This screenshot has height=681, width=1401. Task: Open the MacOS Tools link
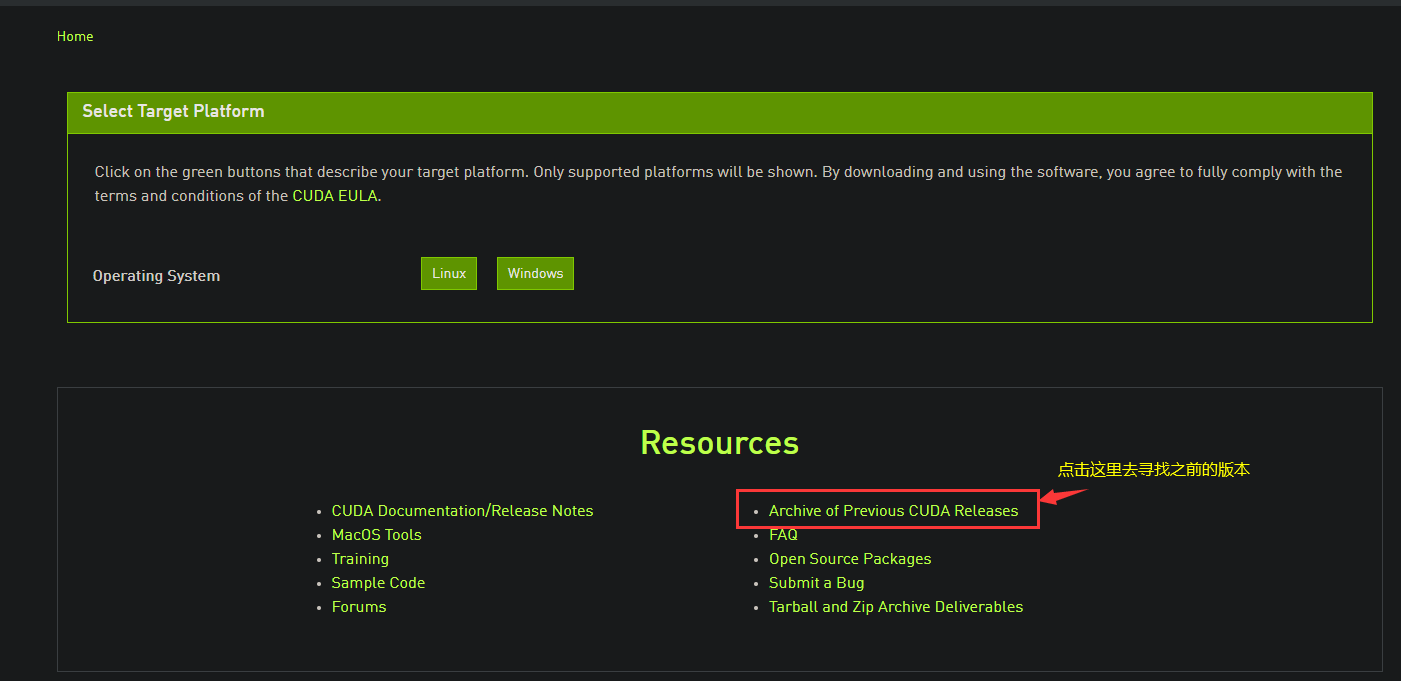coord(377,535)
